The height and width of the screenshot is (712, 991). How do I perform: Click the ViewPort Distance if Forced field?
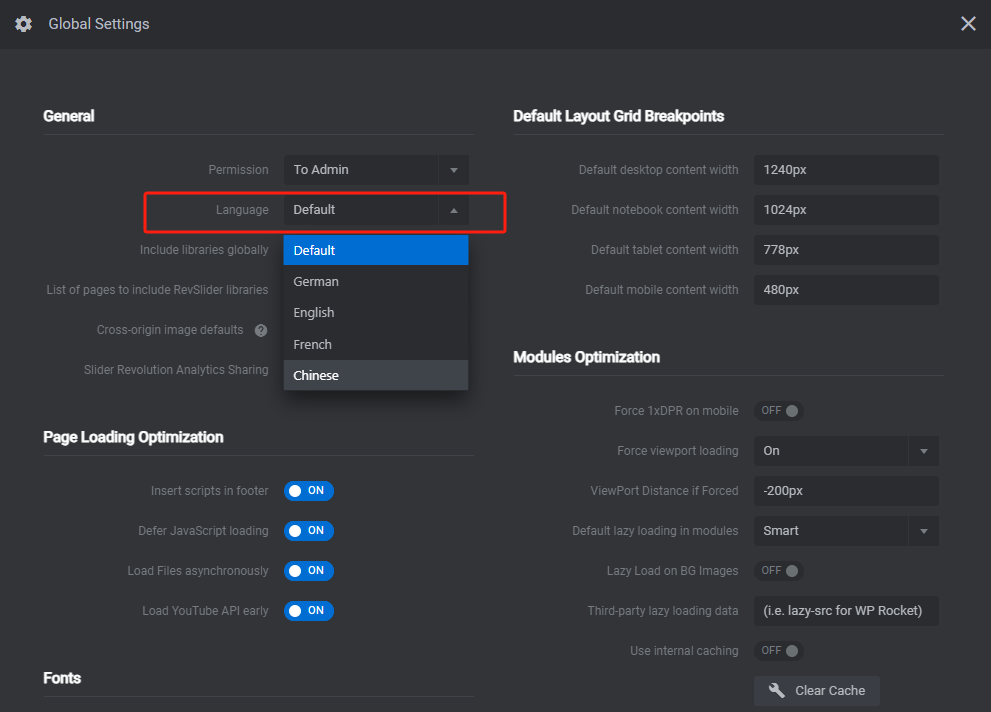(x=845, y=491)
